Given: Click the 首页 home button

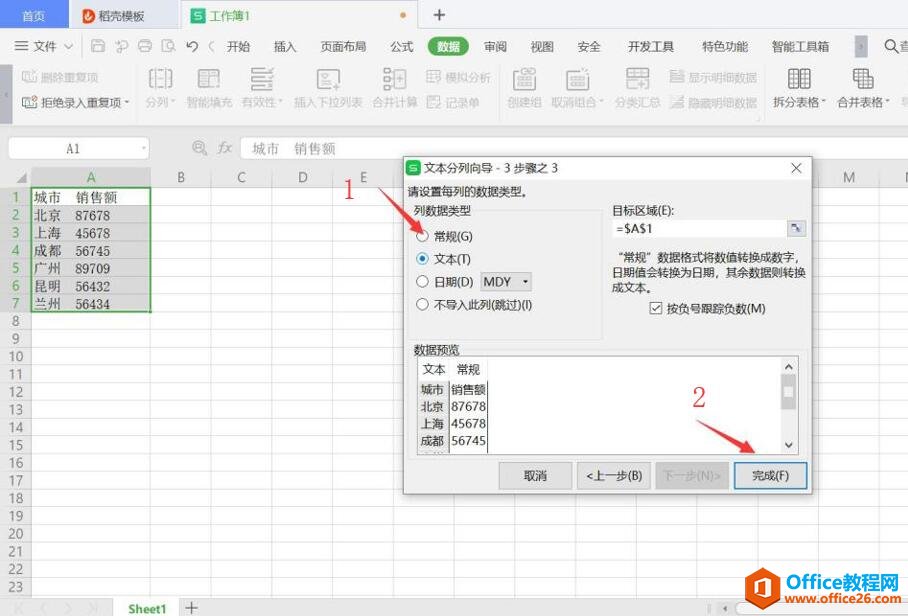Looking at the screenshot, I should (34, 16).
